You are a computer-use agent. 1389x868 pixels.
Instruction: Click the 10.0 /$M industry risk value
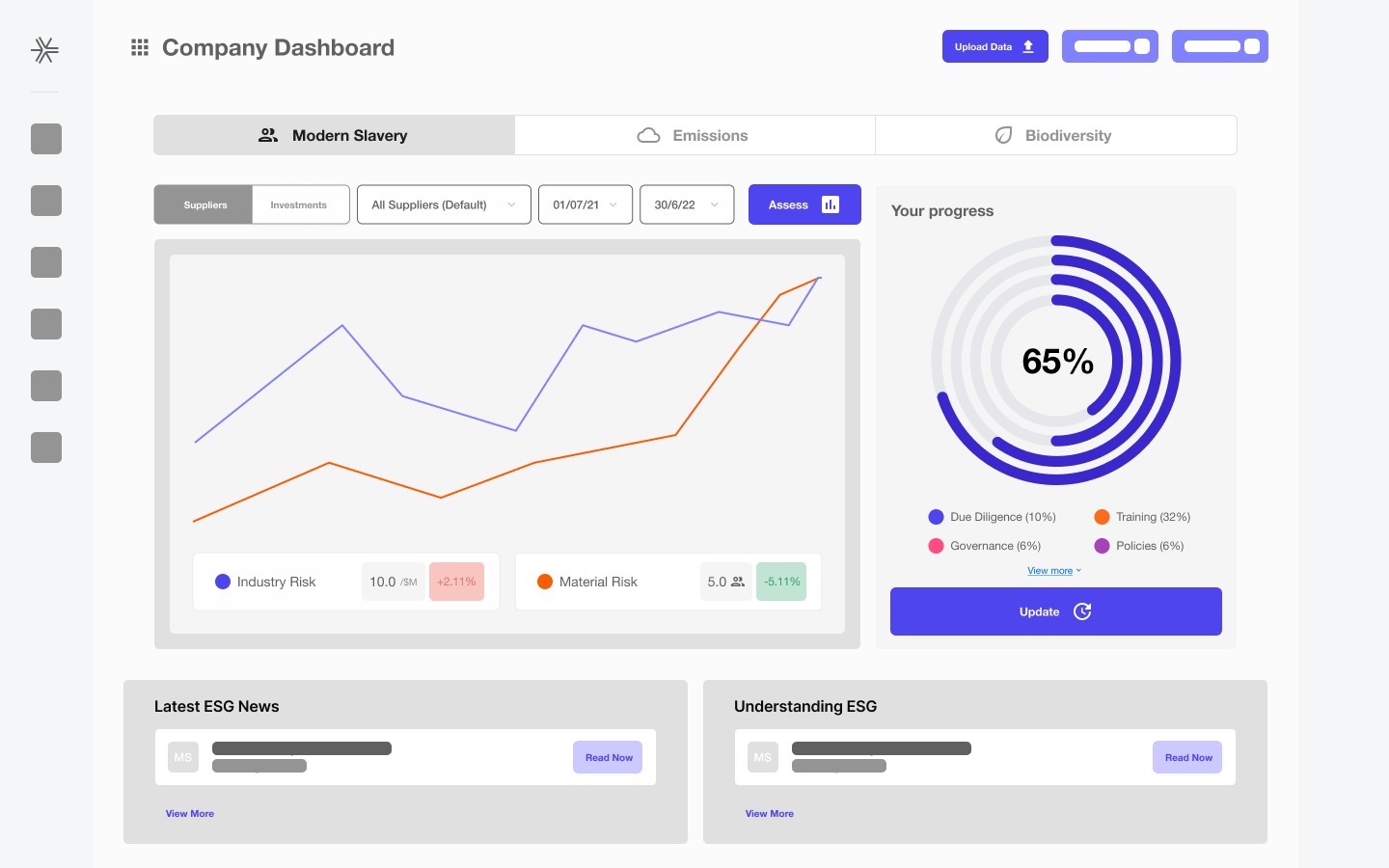394,582
